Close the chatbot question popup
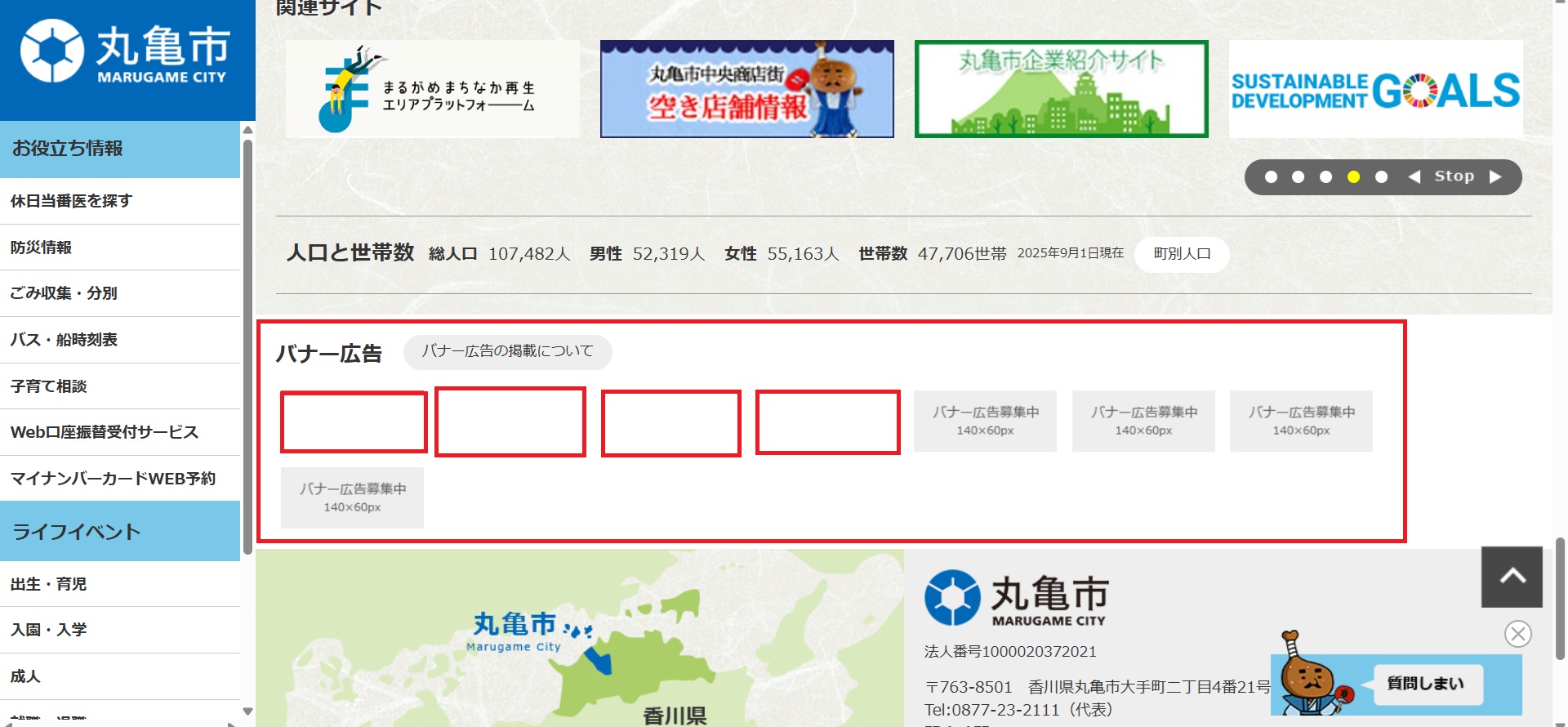The image size is (1568, 727). click(x=1518, y=634)
